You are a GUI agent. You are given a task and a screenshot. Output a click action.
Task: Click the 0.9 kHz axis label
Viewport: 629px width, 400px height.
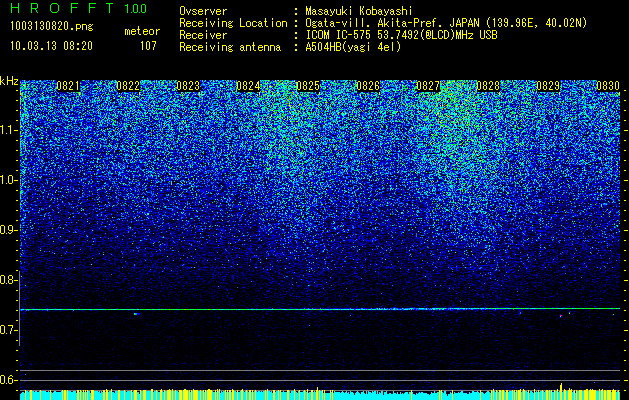pyautogui.click(x=8, y=230)
